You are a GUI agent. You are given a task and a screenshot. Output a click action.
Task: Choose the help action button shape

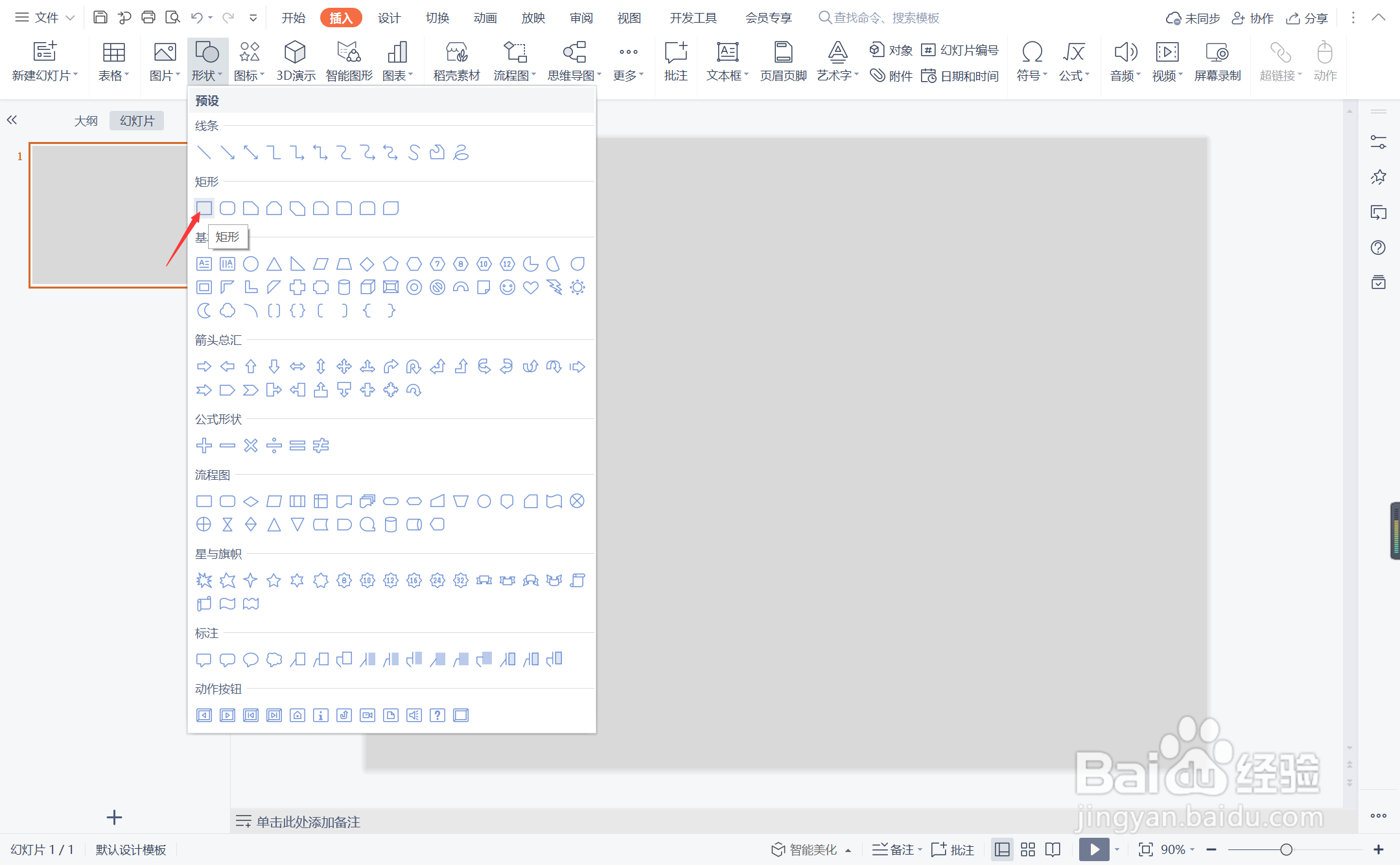[437, 715]
